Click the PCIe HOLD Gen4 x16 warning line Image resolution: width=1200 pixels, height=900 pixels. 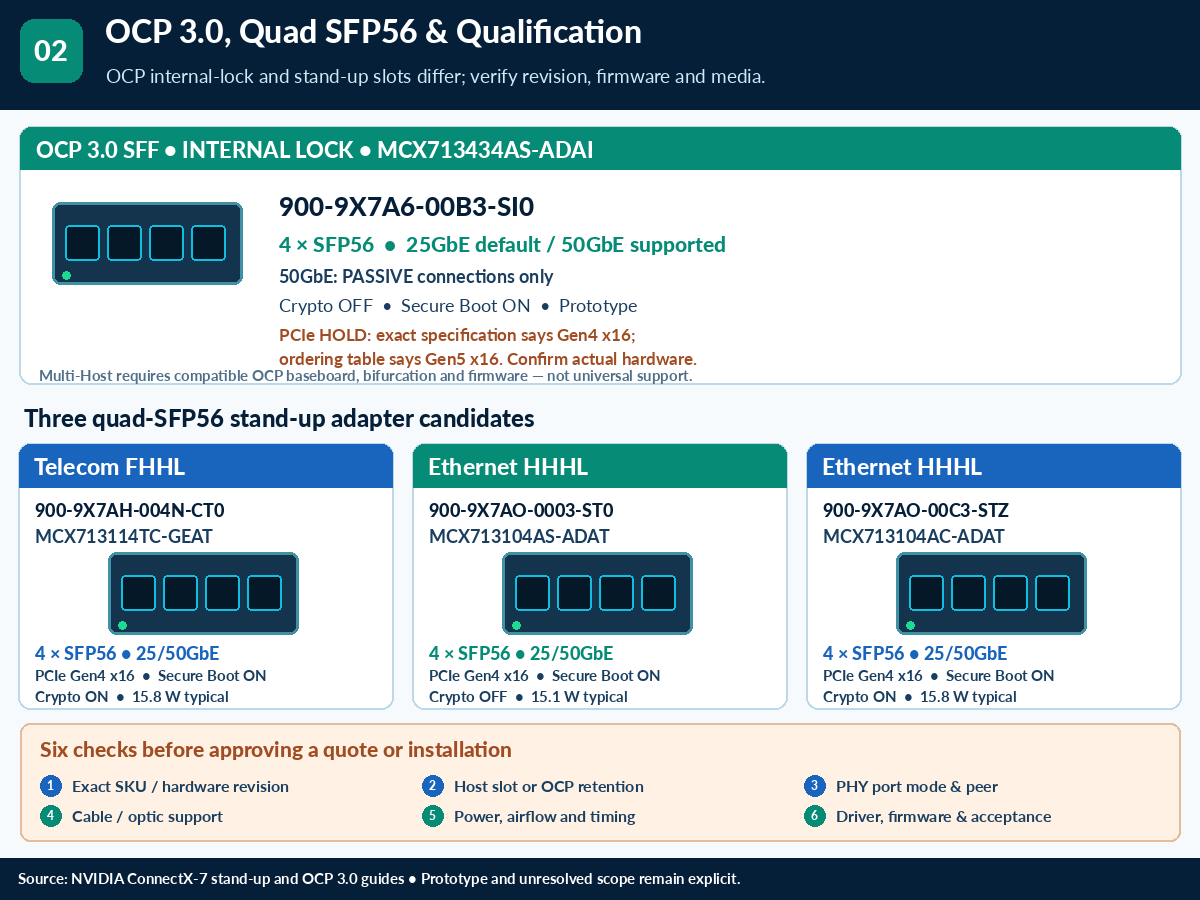[457, 336]
